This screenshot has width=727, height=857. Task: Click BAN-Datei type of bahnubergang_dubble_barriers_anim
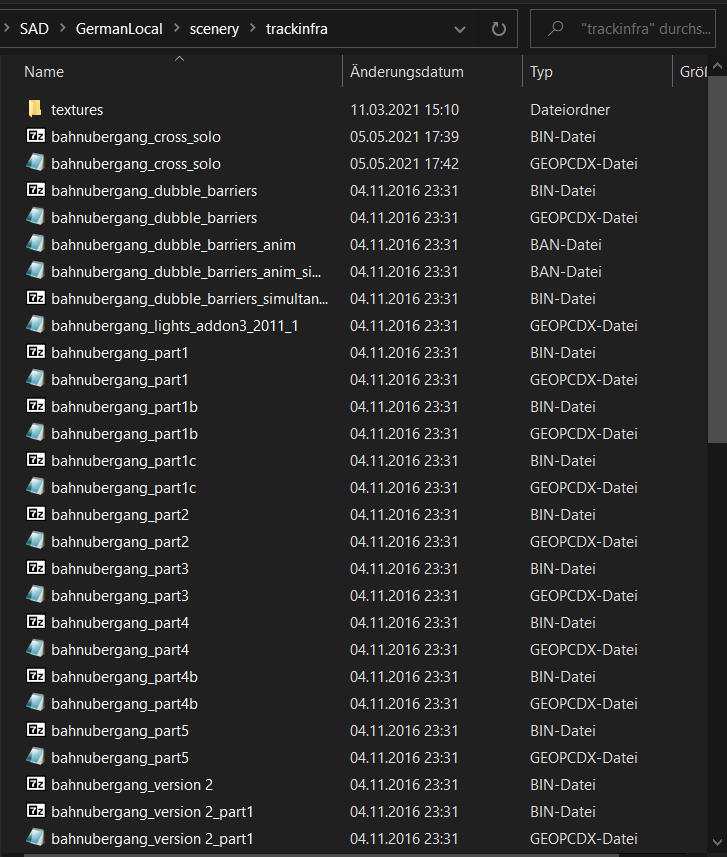click(565, 244)
